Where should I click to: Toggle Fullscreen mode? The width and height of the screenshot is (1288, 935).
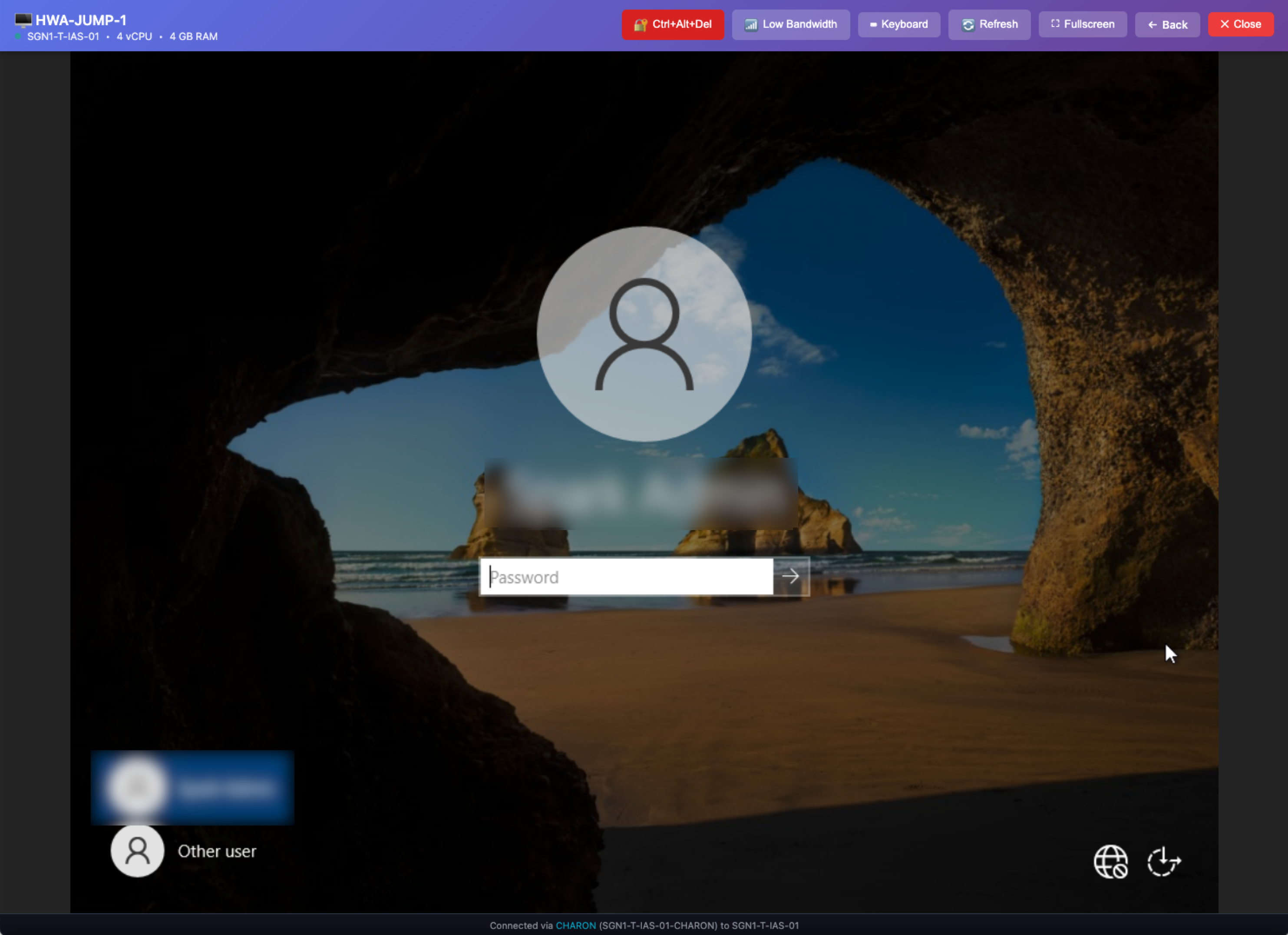click(1083, 24)
